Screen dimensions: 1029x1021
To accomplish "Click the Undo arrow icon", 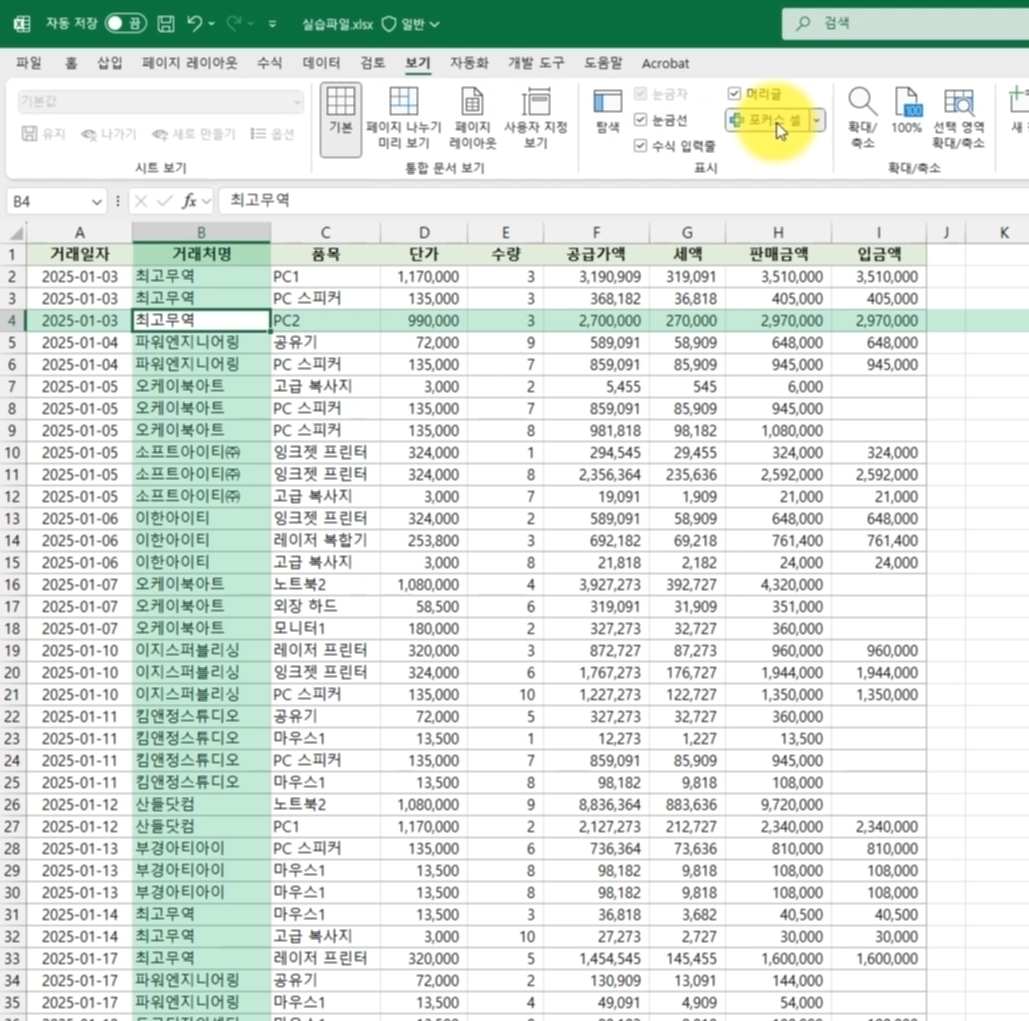I will coord(195,24).
